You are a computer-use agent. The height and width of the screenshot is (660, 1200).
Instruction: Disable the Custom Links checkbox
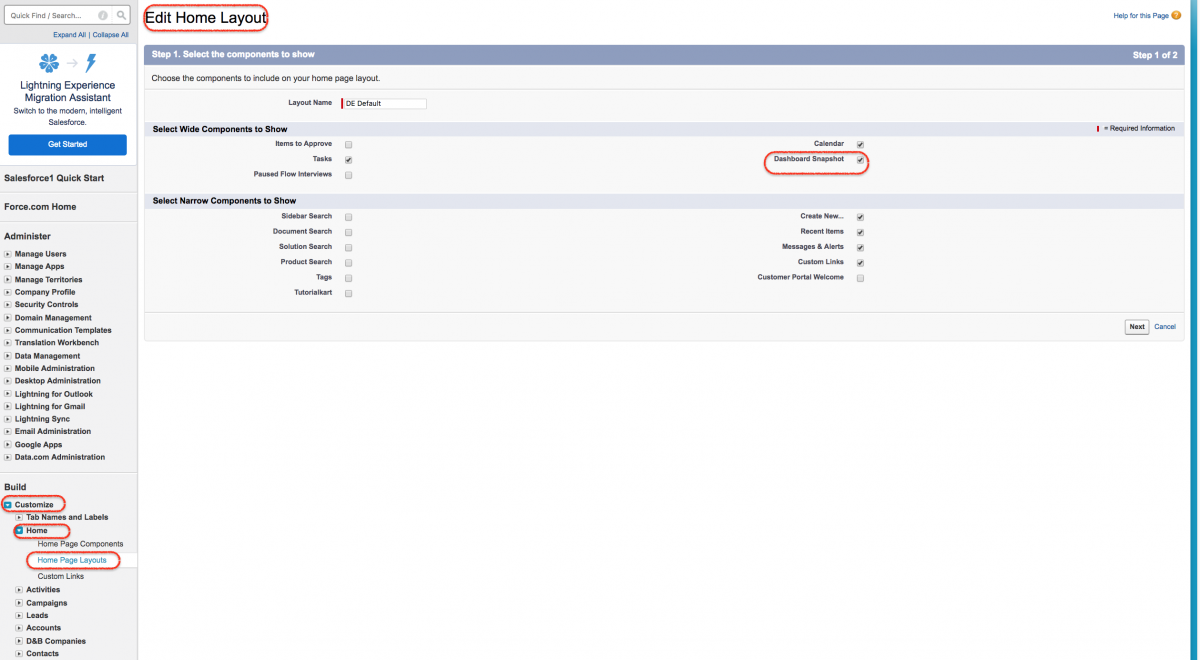860,262
